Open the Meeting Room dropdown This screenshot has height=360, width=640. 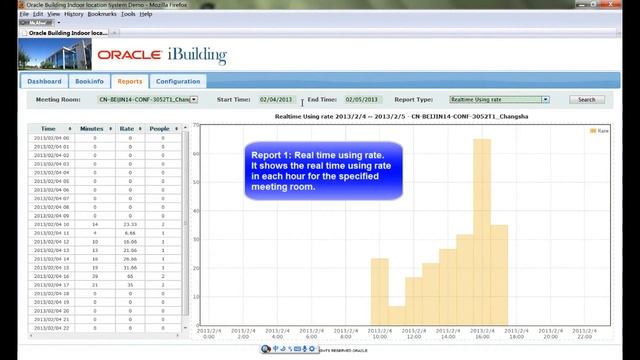pyautogui.click(x=194, y=99)
